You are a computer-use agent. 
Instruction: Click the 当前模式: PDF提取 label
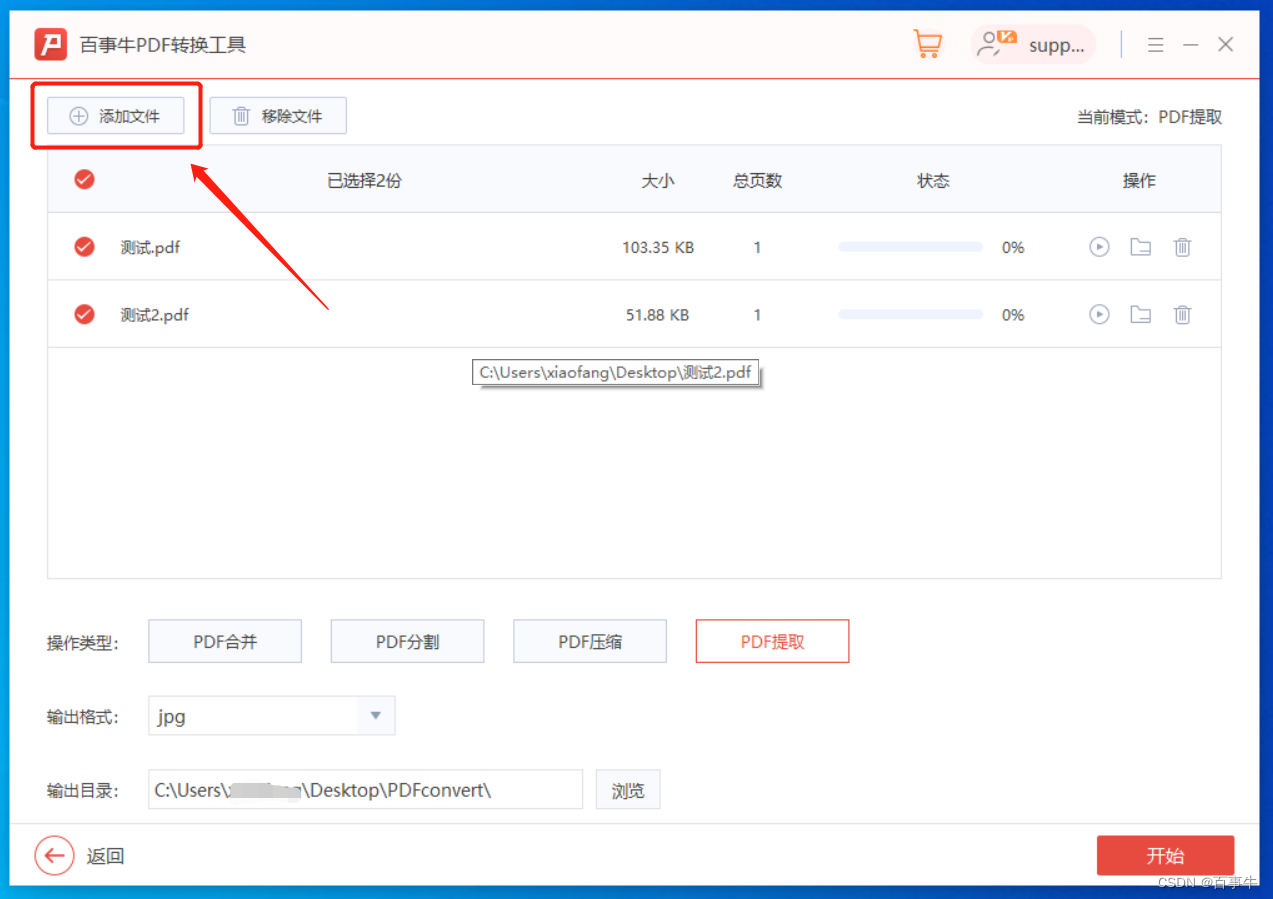coord(1149,117)
